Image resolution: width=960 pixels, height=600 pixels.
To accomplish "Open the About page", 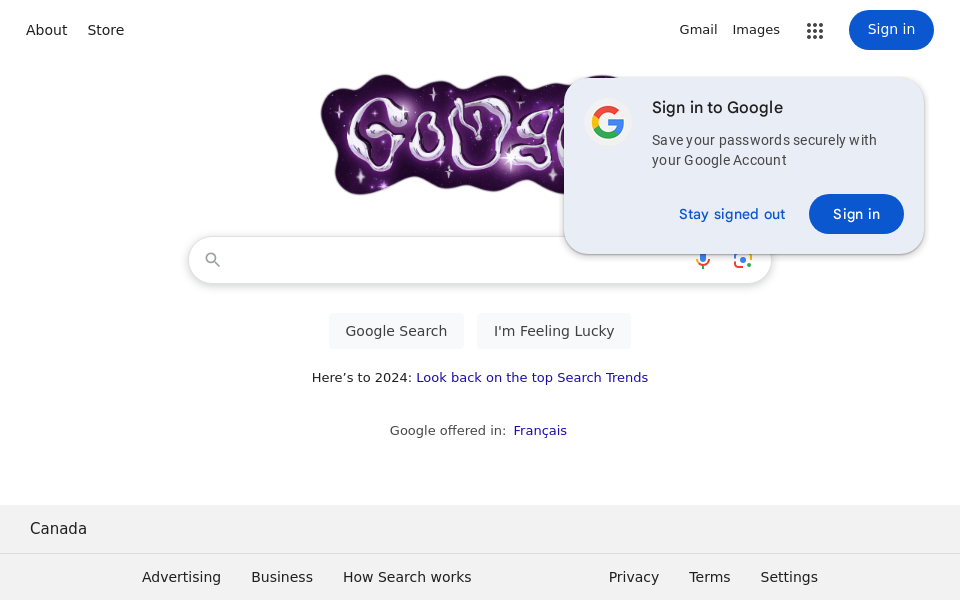I will 46,30.
